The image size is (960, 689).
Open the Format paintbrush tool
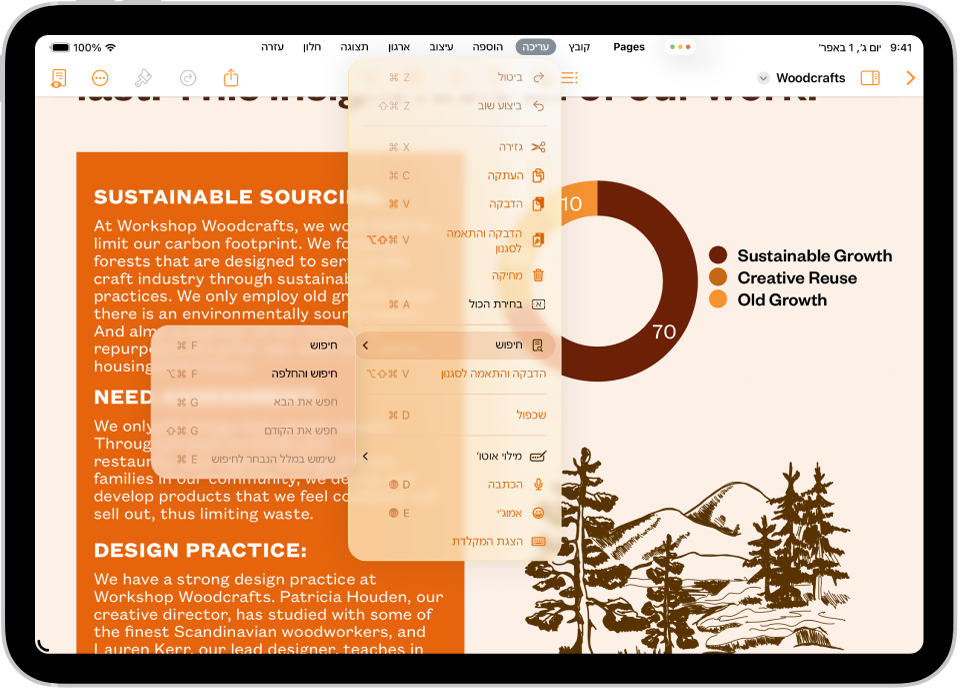click(143, 78)
